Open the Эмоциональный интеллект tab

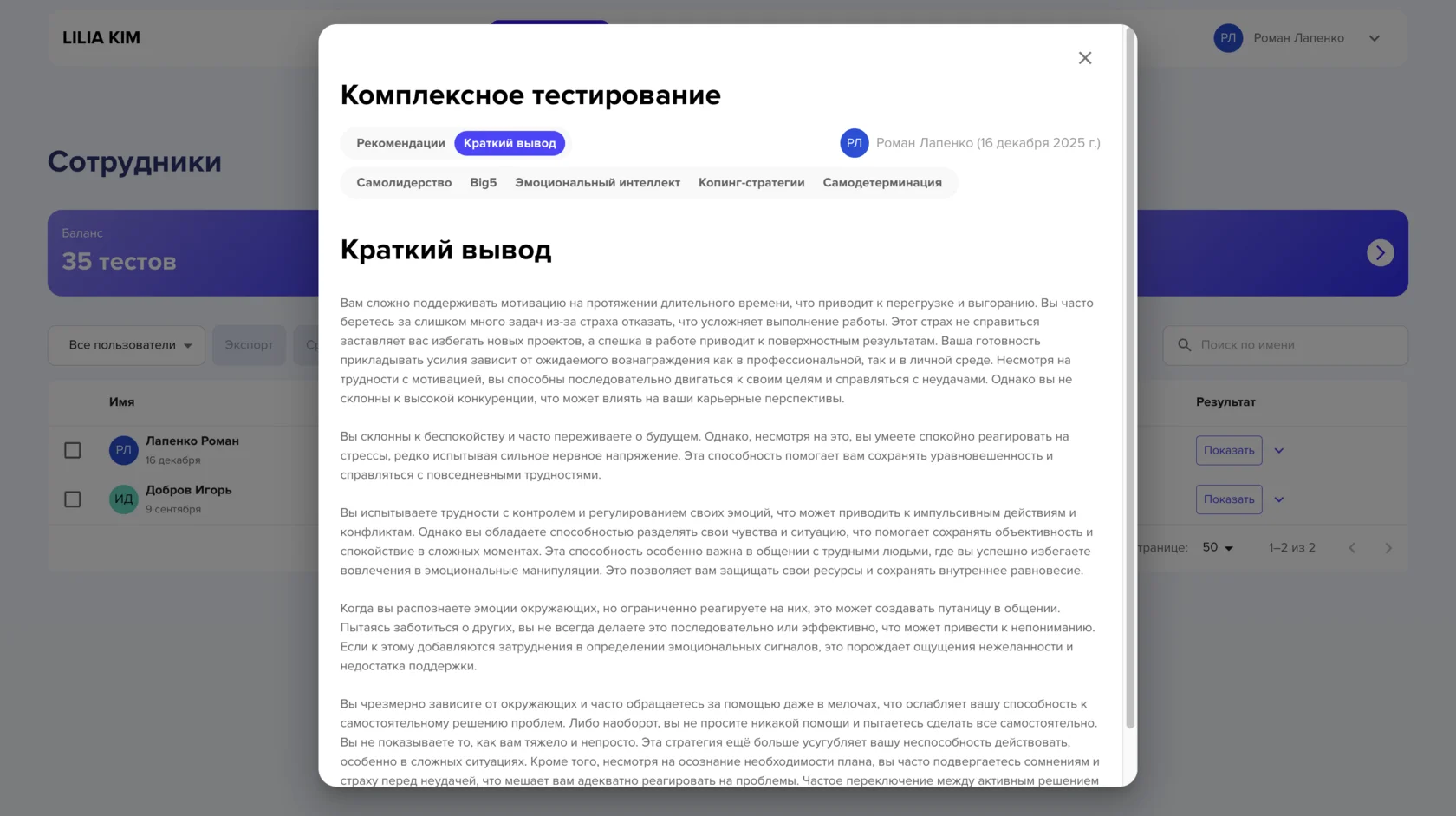tap(597, 183)
